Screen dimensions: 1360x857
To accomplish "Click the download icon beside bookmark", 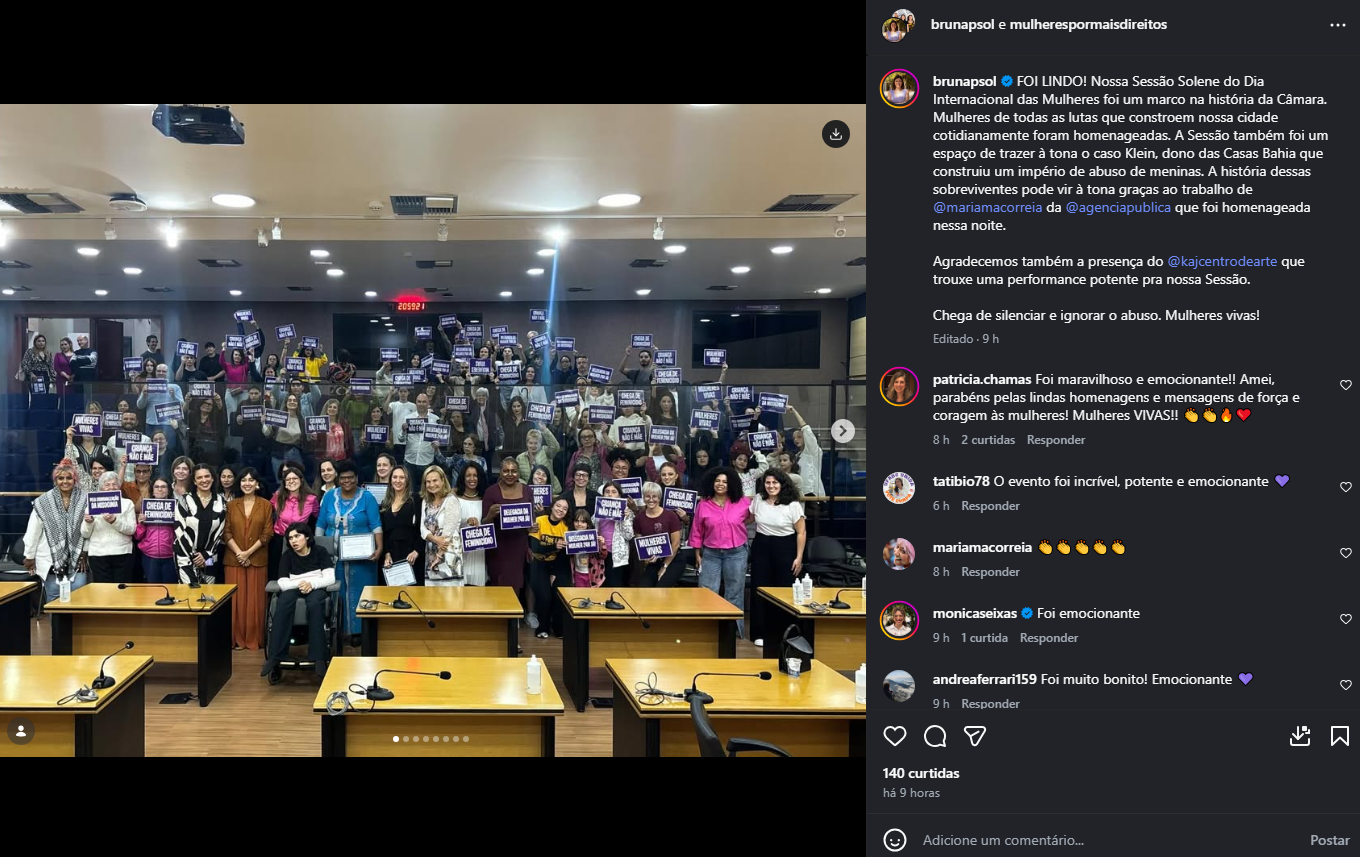I will click(1300, 737).
